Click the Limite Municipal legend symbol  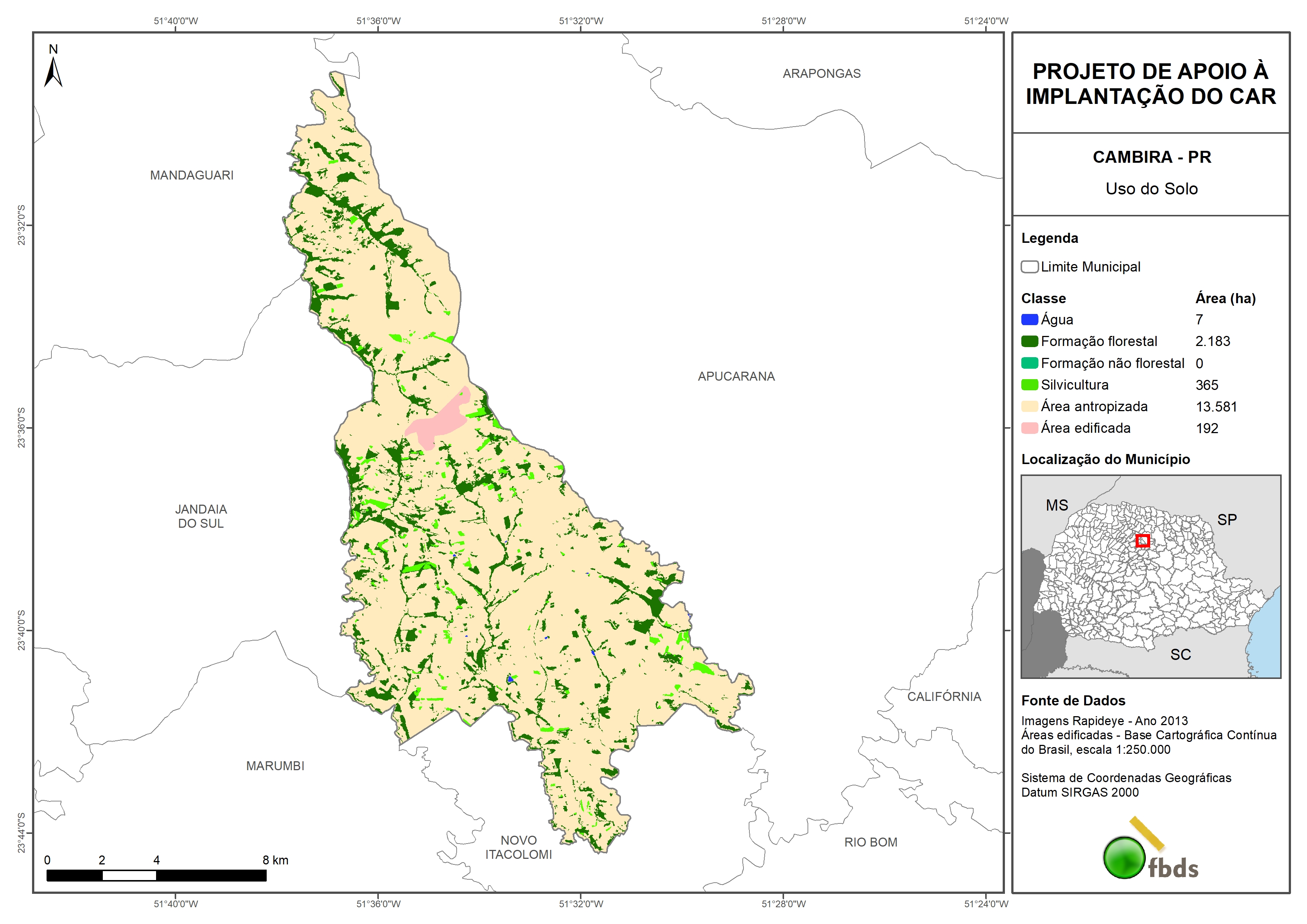coord(1029,267)
